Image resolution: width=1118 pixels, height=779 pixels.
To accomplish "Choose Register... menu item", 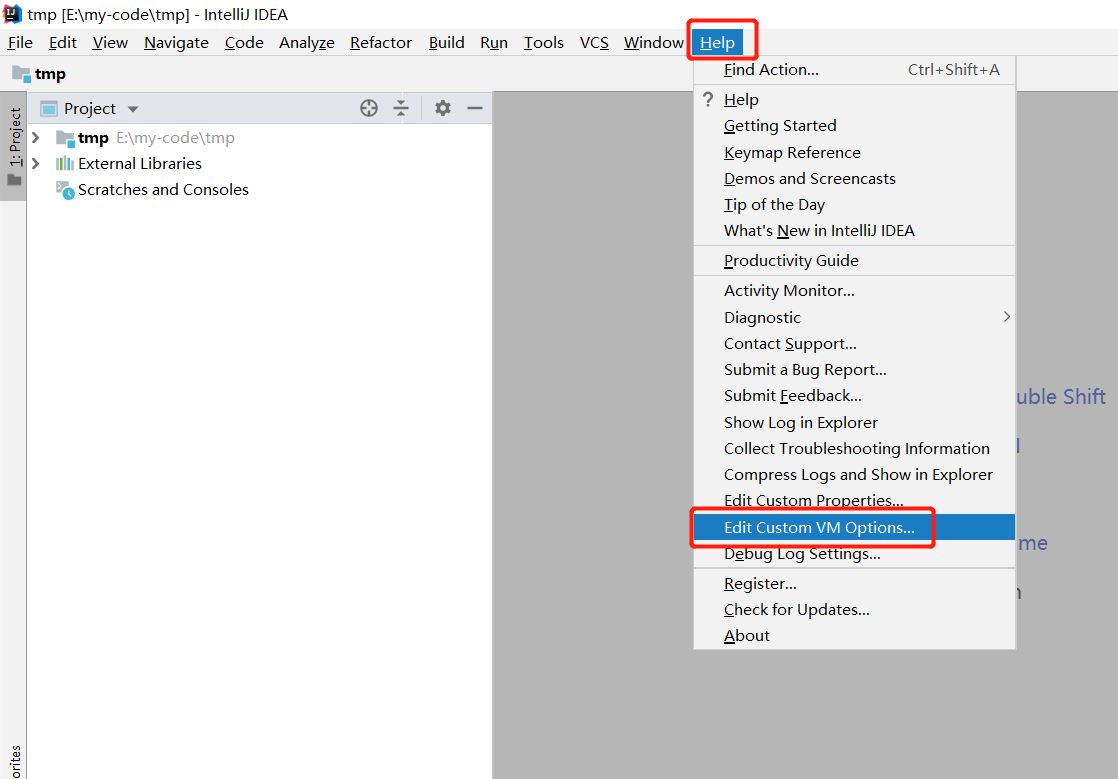I will 854,584.
